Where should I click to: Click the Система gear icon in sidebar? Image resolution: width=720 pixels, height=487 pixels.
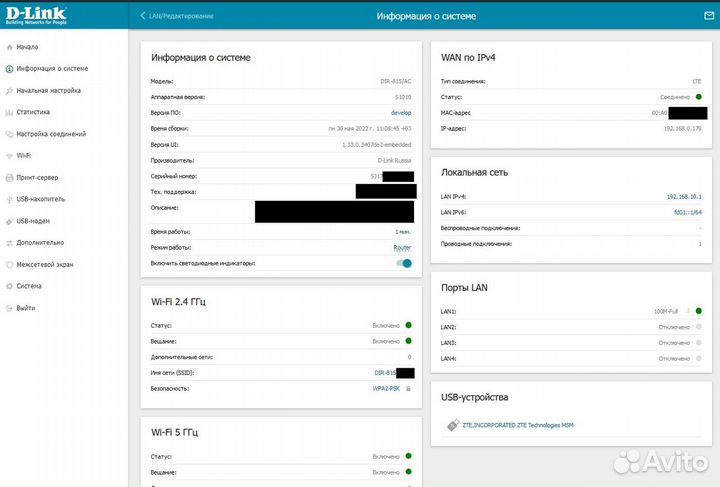[9, 286]
